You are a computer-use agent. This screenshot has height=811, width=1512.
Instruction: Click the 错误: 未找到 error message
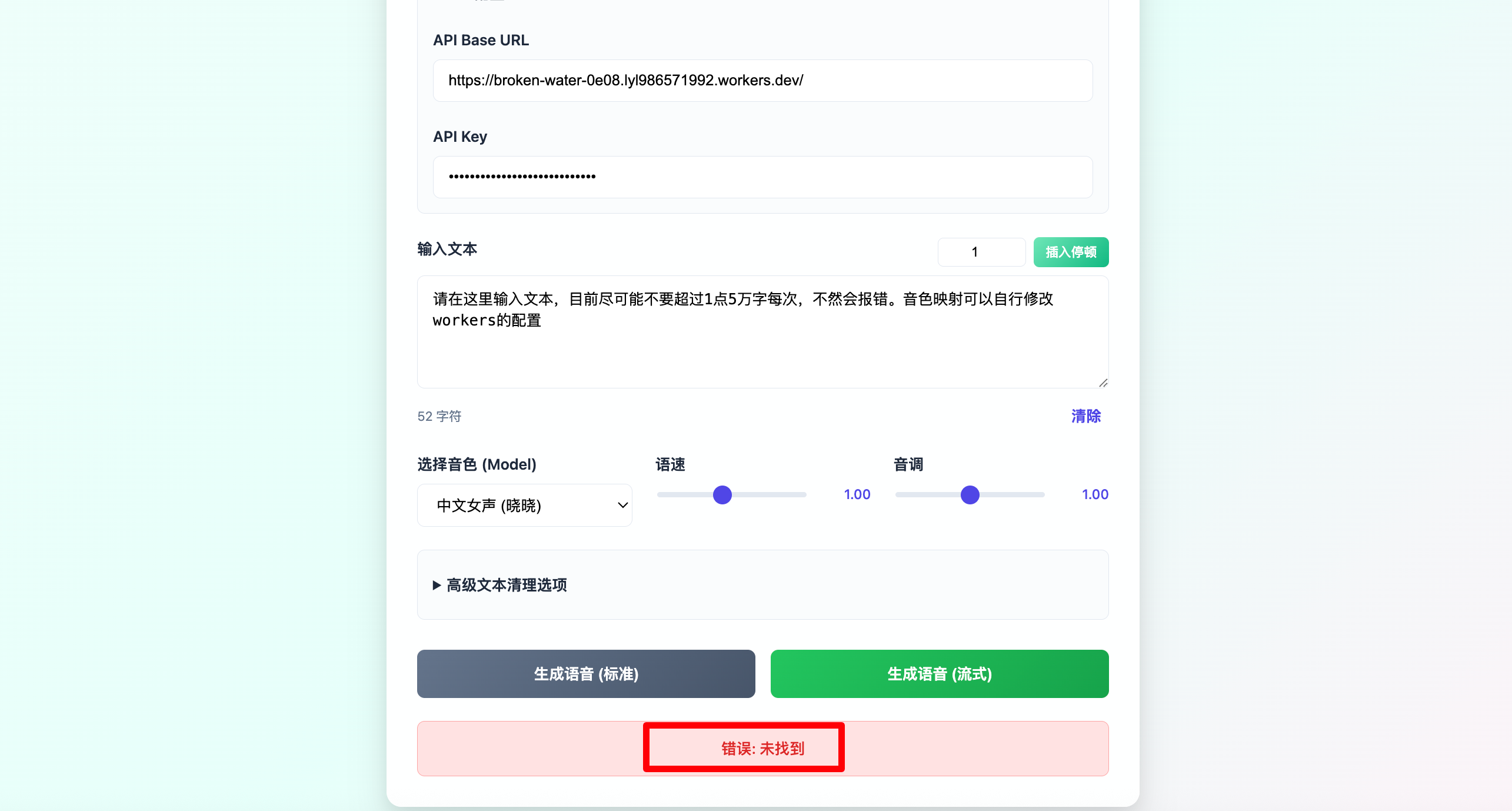point(762,749)
